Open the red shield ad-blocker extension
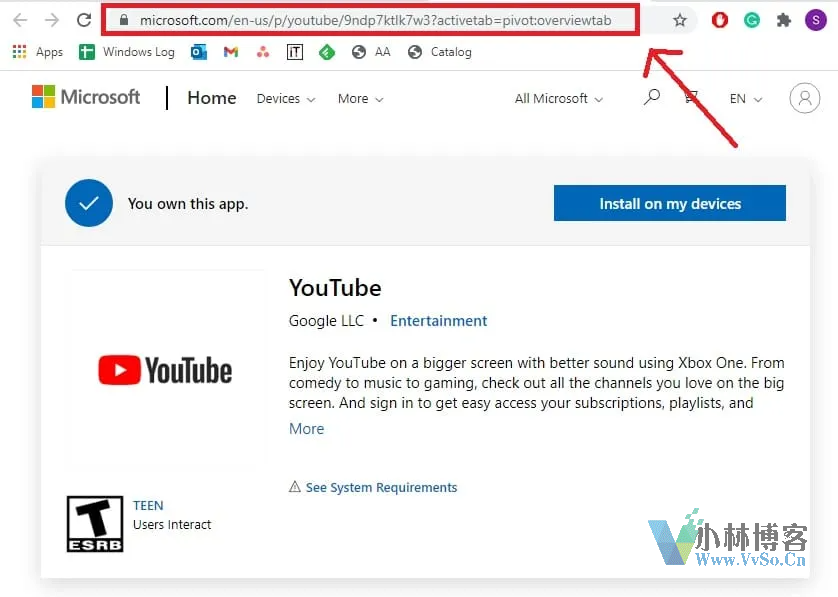The image size is (838, 597). 720,20
